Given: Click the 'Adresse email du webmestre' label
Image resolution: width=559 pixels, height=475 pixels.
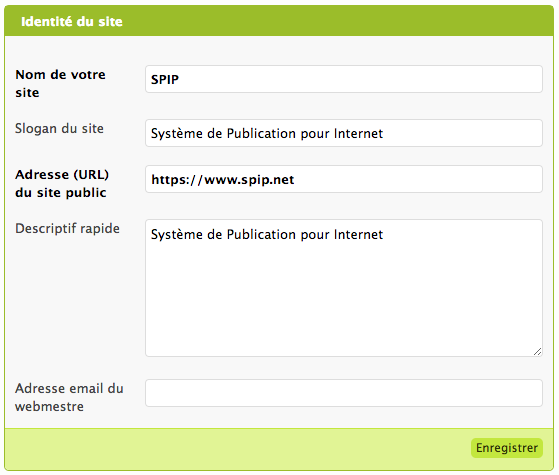Looking at the screenshot, I should tap(69, 397).
